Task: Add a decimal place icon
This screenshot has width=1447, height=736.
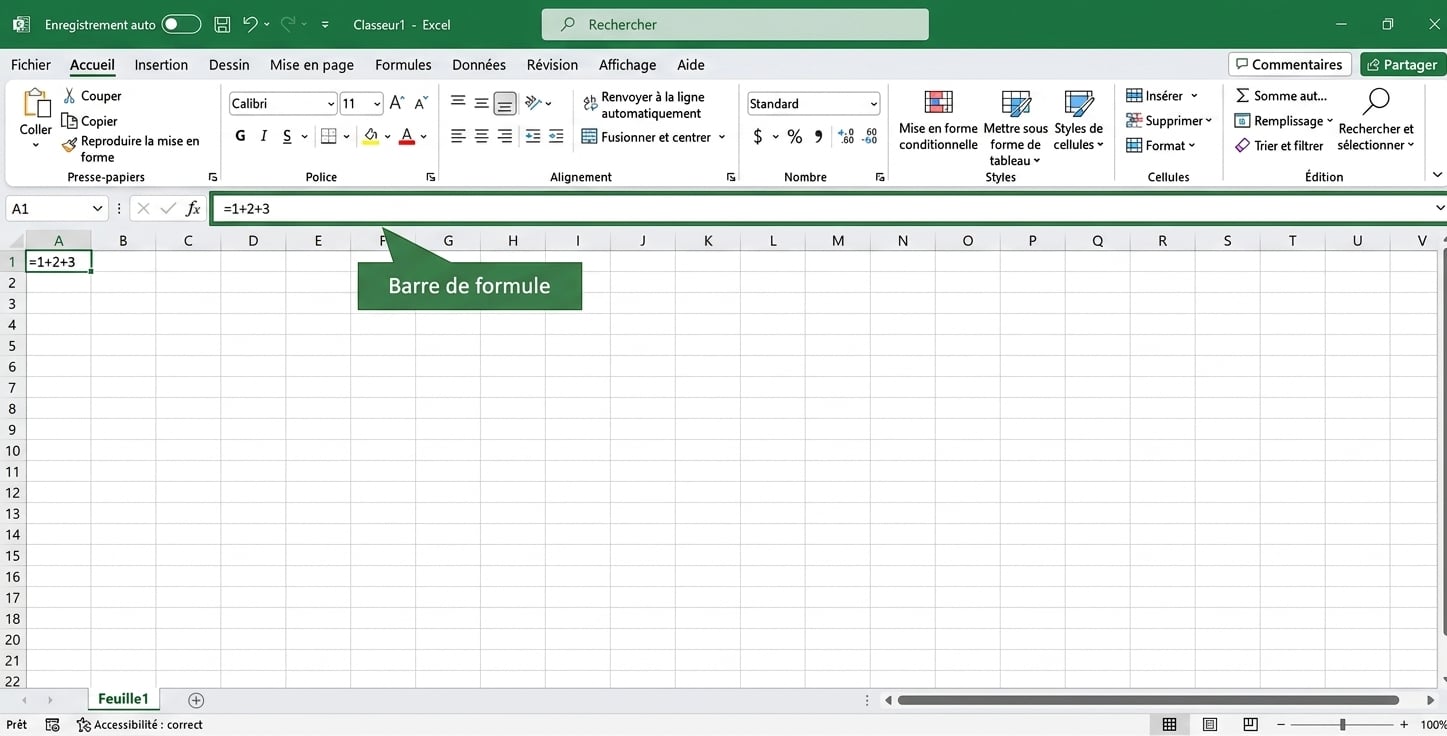Action: 846,136
